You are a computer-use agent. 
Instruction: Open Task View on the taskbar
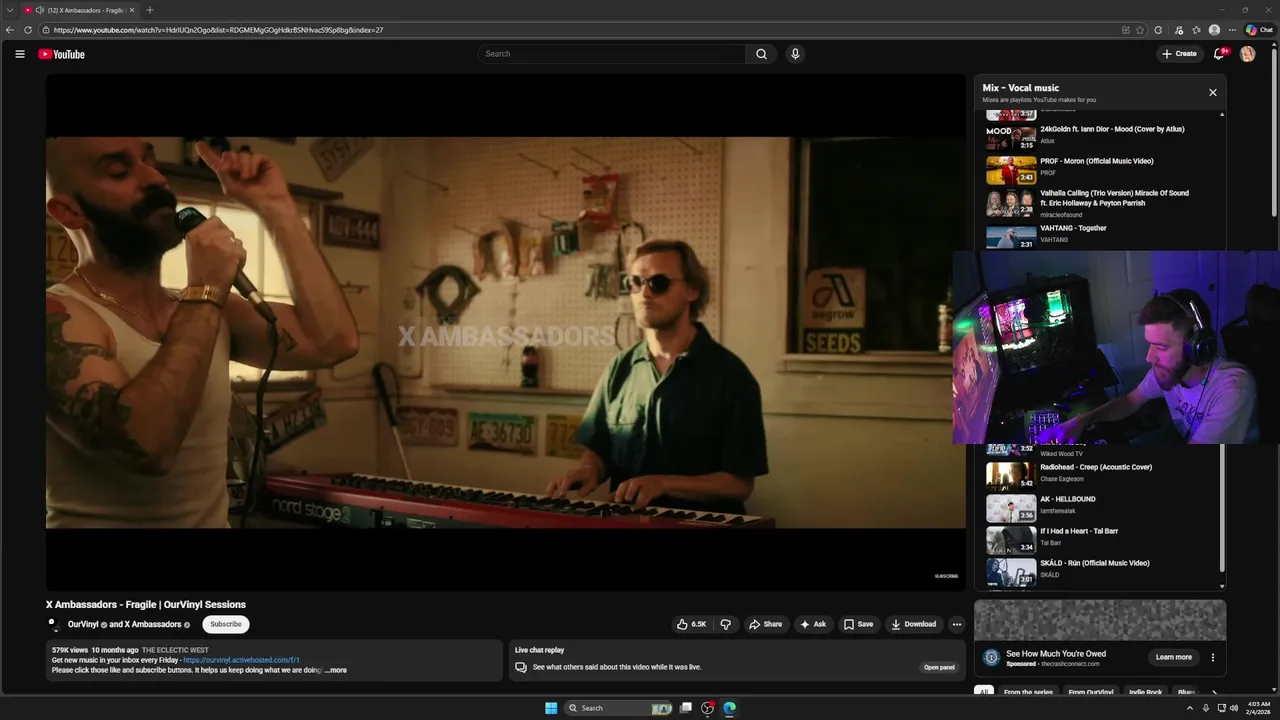(686, 708)
